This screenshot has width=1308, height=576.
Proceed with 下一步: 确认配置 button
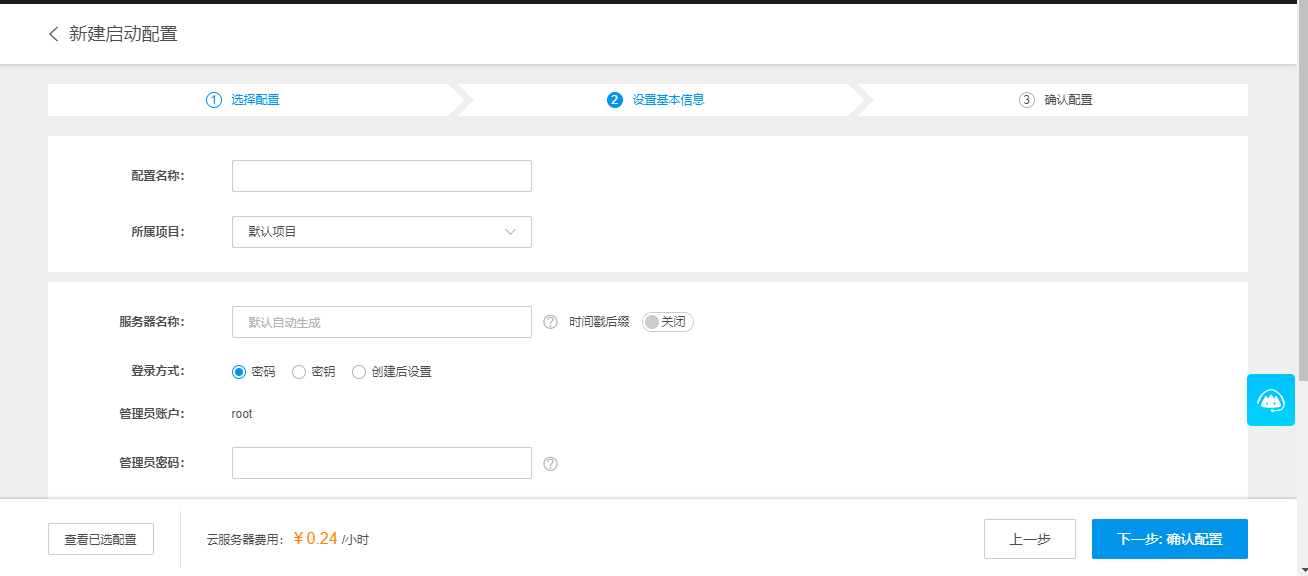coord(1170,539)
